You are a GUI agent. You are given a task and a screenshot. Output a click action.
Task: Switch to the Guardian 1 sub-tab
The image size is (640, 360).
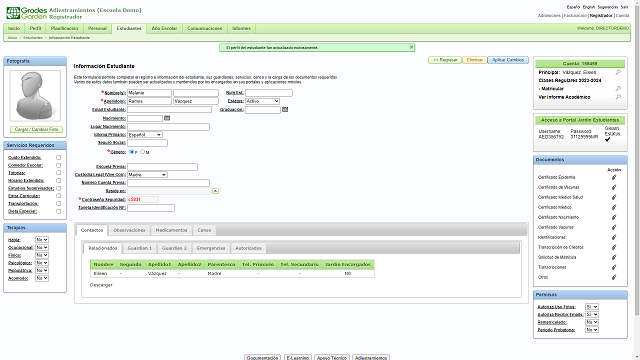[x=140, y=248]
